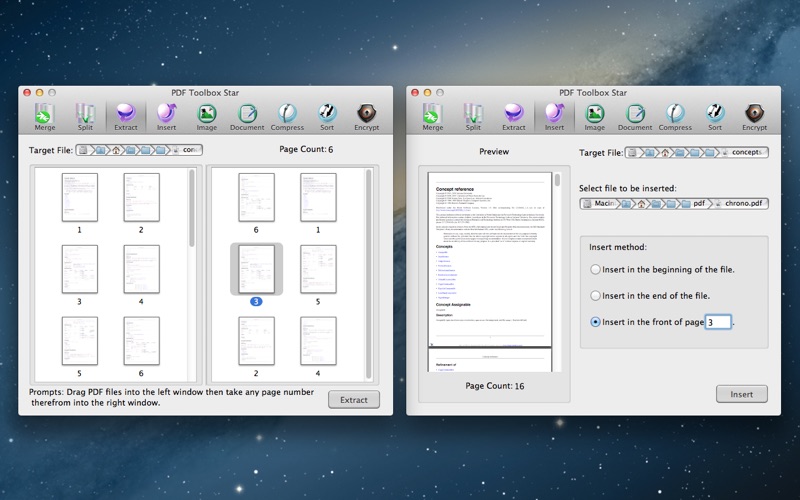Select Compress tool in left window

pyautogui.click(x=287, y=117)
